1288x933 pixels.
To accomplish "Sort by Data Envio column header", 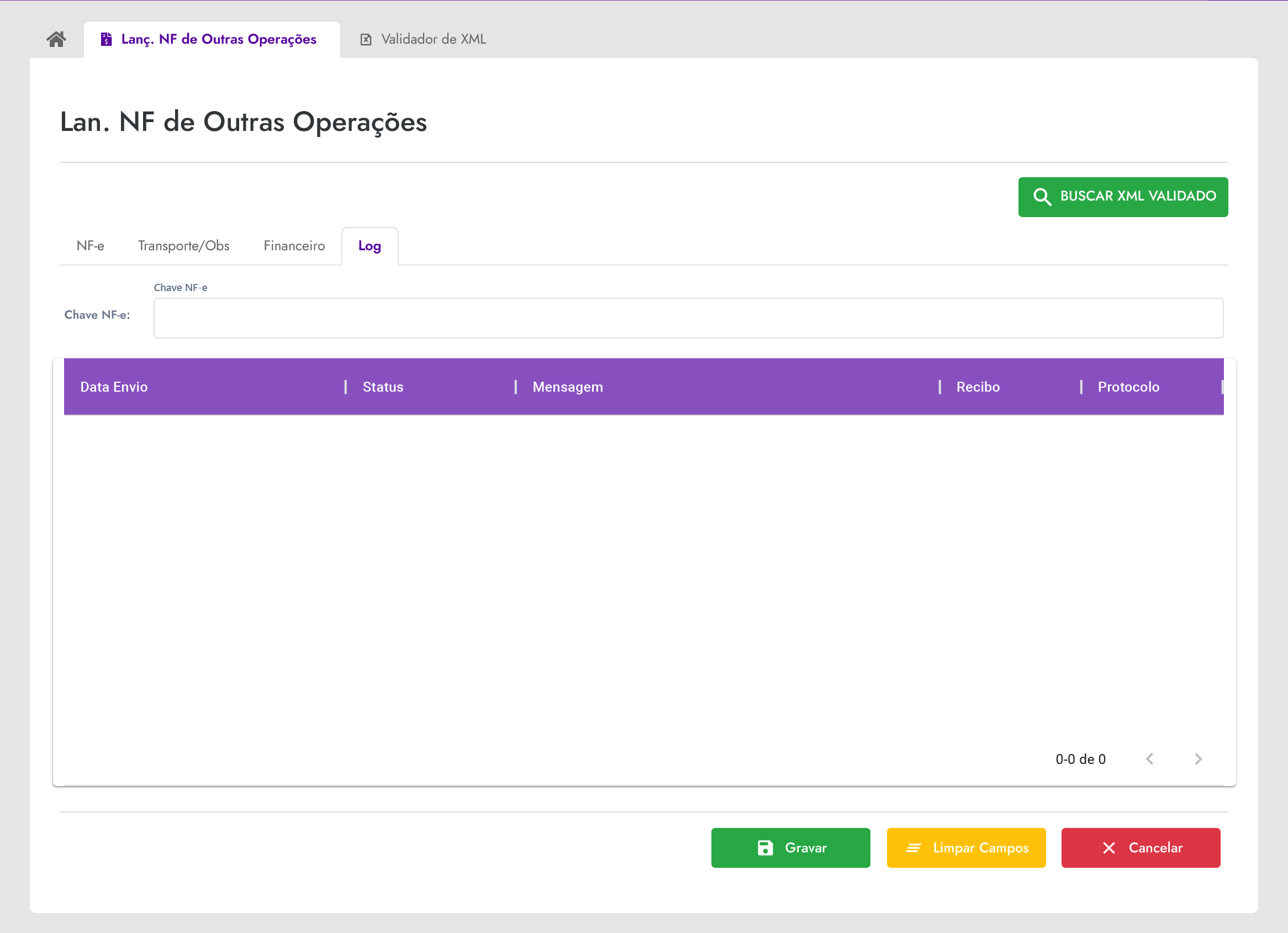I will click(x=114, y=387).
